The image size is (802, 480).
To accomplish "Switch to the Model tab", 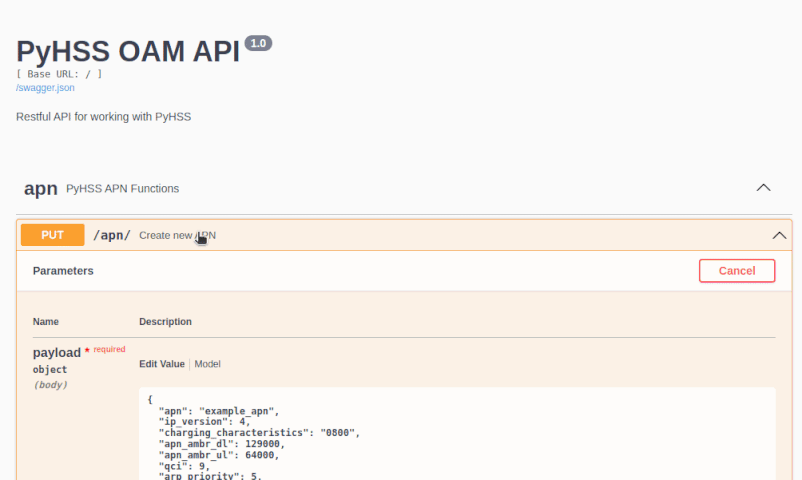I will pos(207,364).
